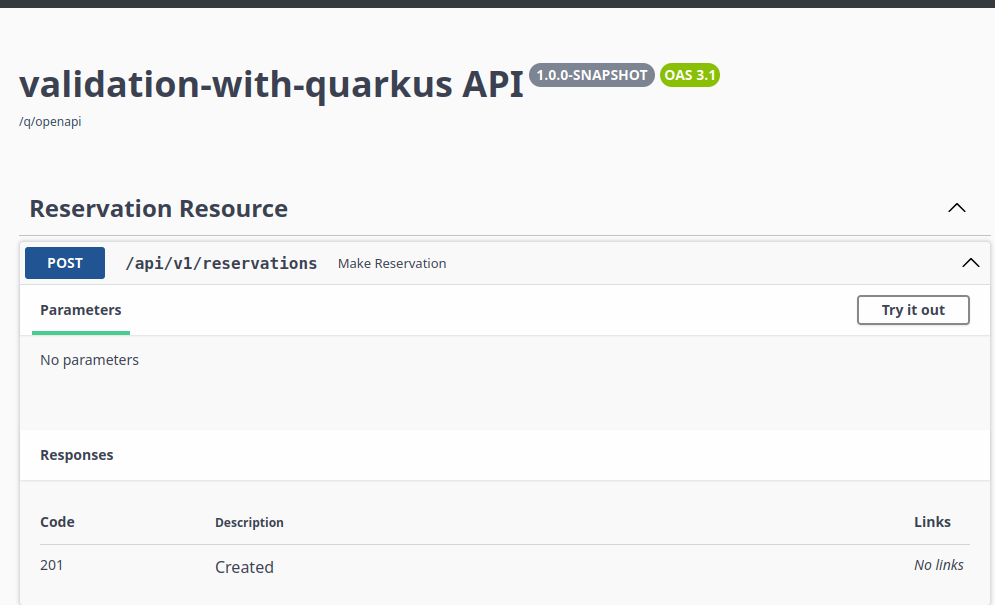Collapse the Reservation Resource section chevron
Image resolution: width=995 pixels, height=605 pixels.
pos(956,208)
